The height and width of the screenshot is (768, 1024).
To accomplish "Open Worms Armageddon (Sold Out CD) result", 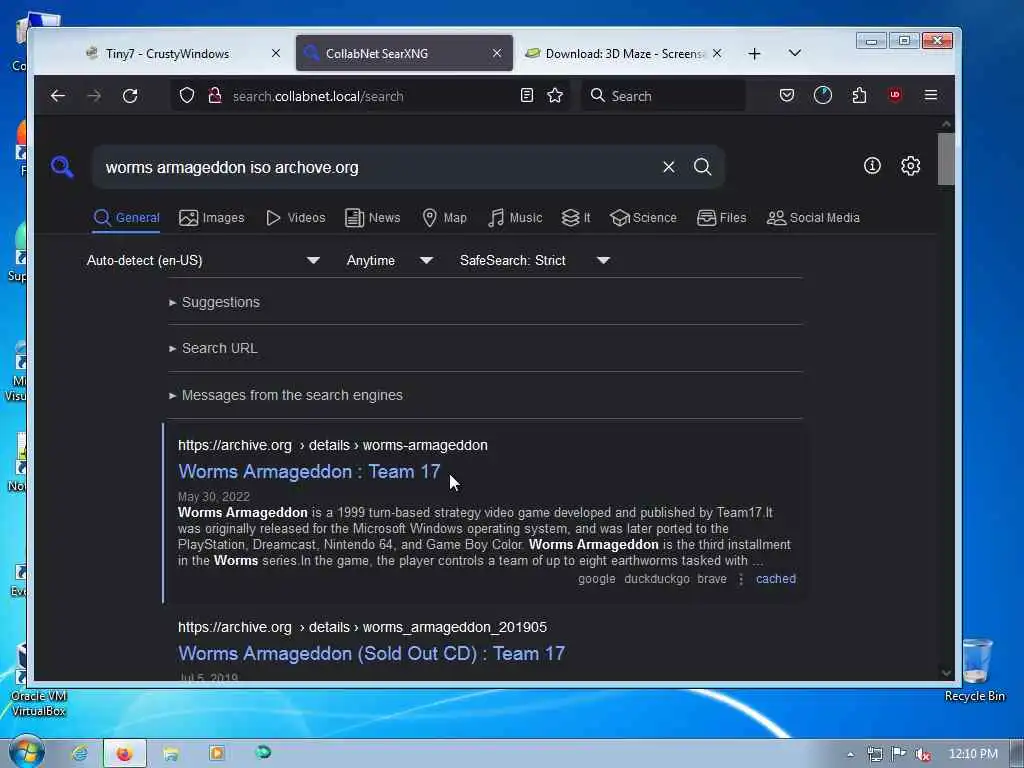I will (372, 654).
